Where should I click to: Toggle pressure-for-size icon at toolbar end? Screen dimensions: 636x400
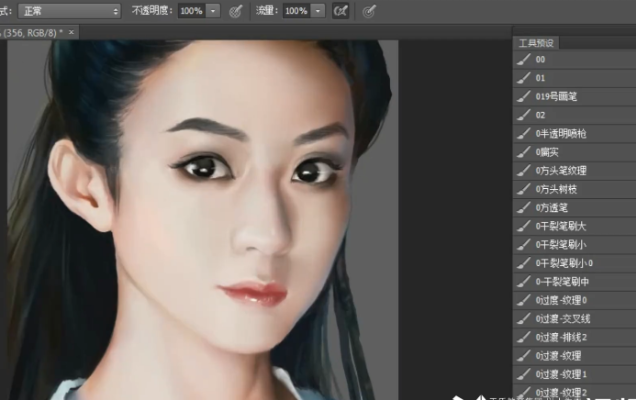(369, 11)
